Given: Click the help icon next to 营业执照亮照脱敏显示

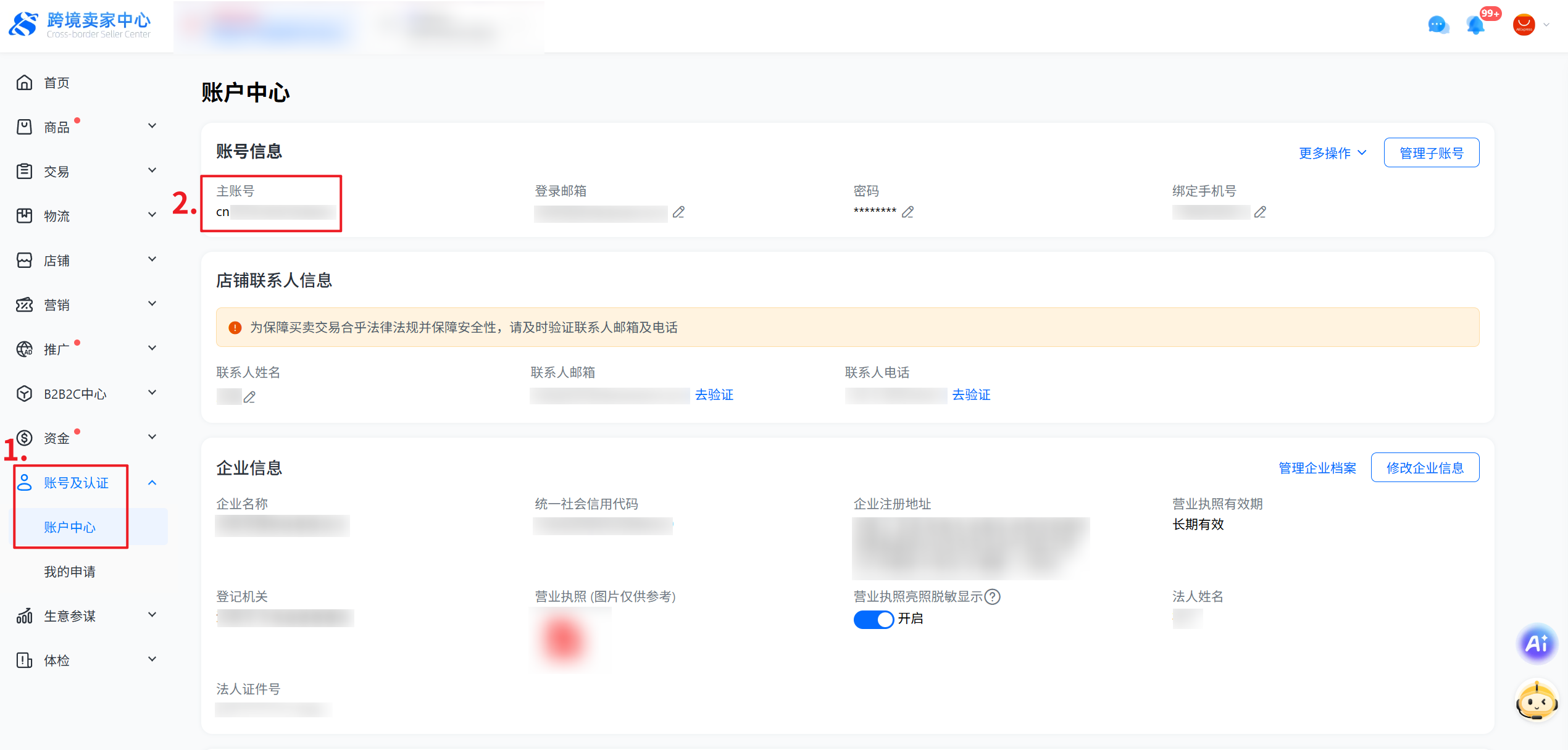Looking at the screenshot, I should click(993, 597).
